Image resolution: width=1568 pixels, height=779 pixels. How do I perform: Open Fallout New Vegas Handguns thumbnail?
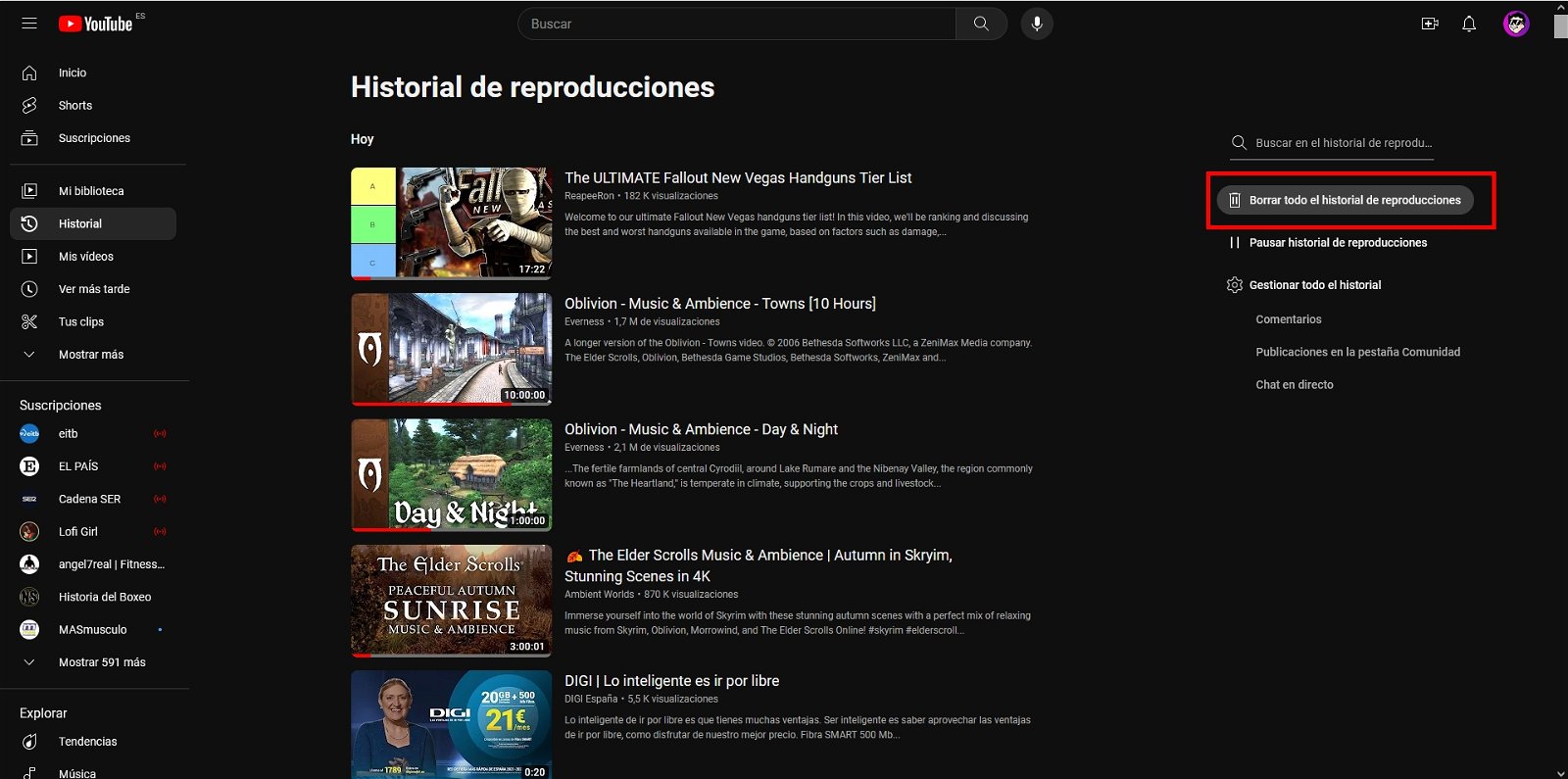point(452,223)
